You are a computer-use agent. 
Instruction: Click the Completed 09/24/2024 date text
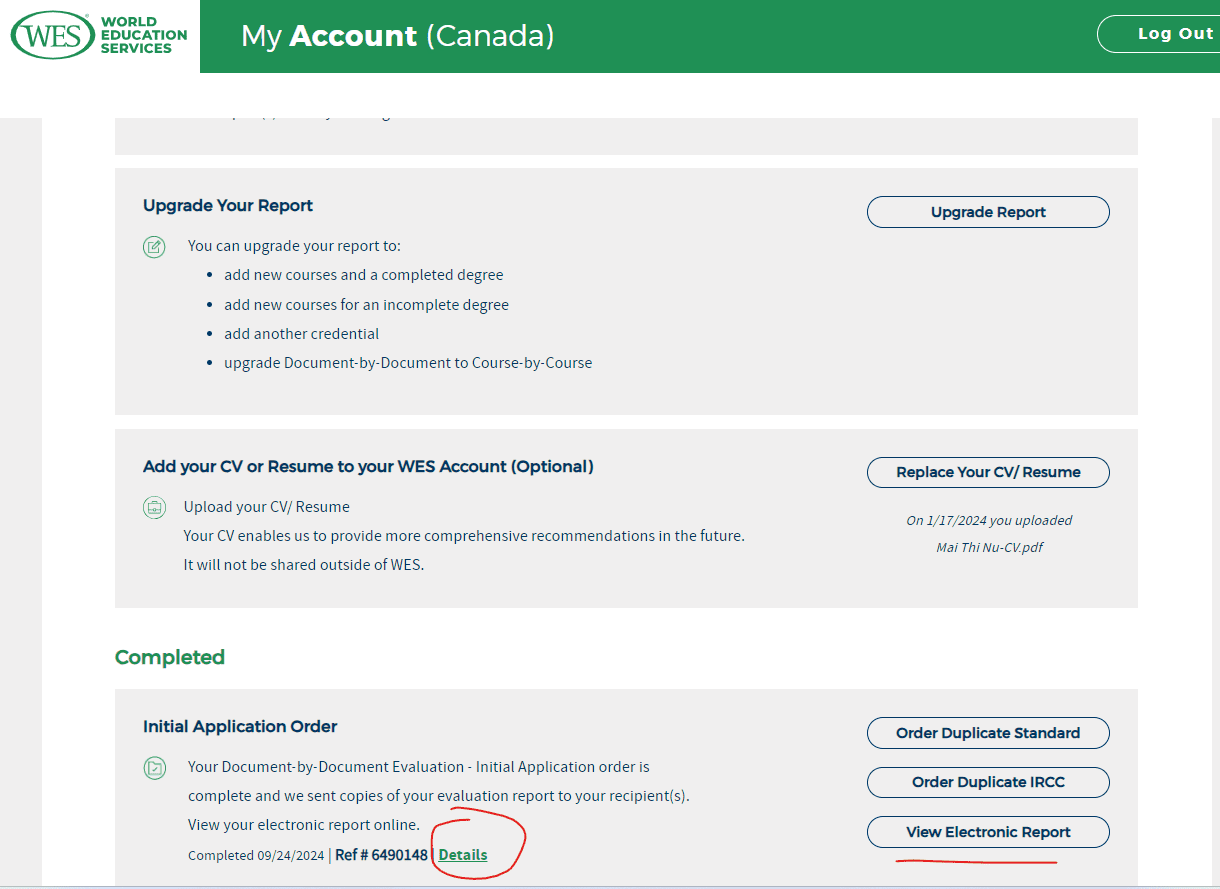coord(256,855)
